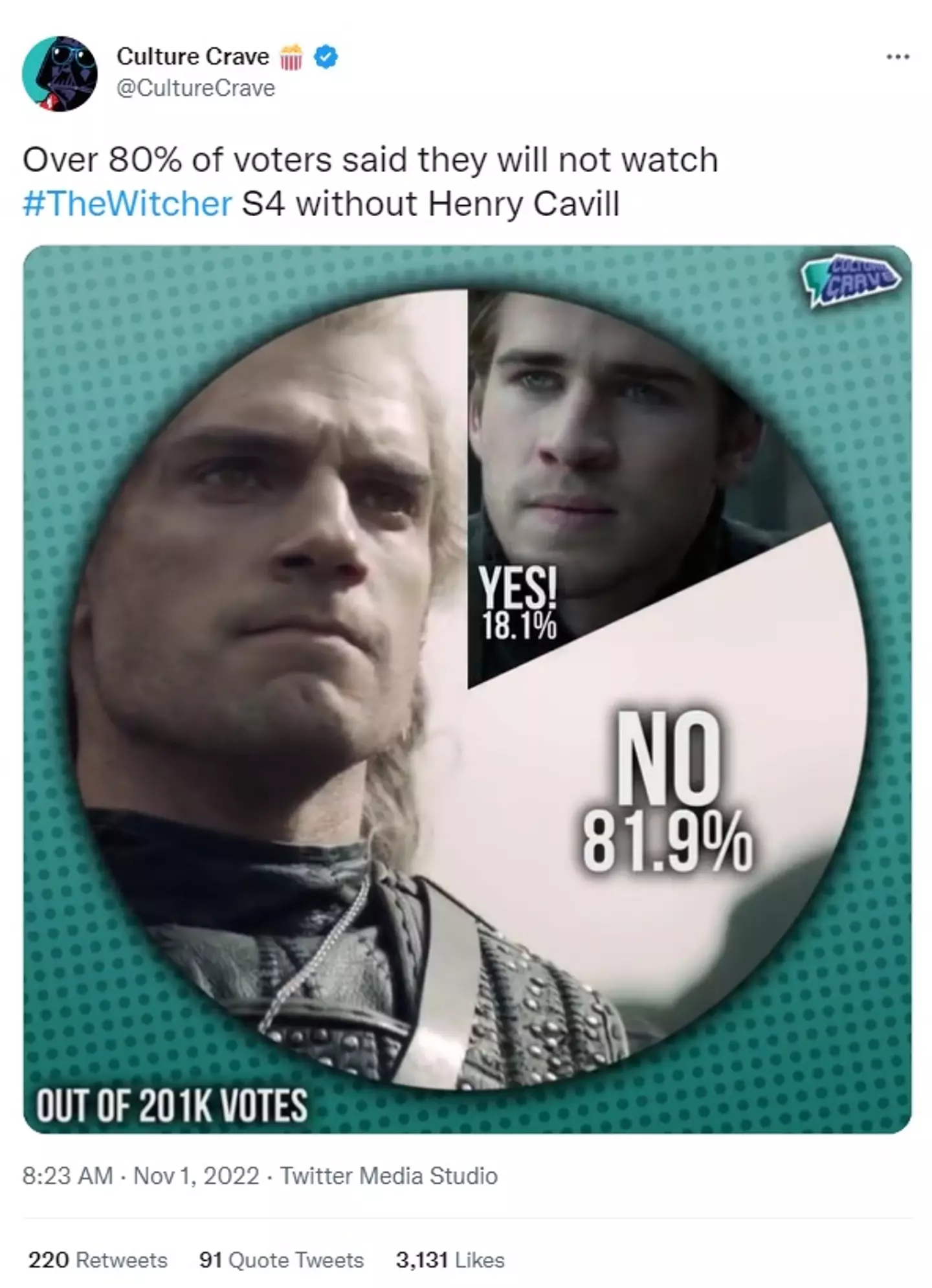Click the Culture Crave display name
Screen dimensions: 932x1288
point(193,57)
